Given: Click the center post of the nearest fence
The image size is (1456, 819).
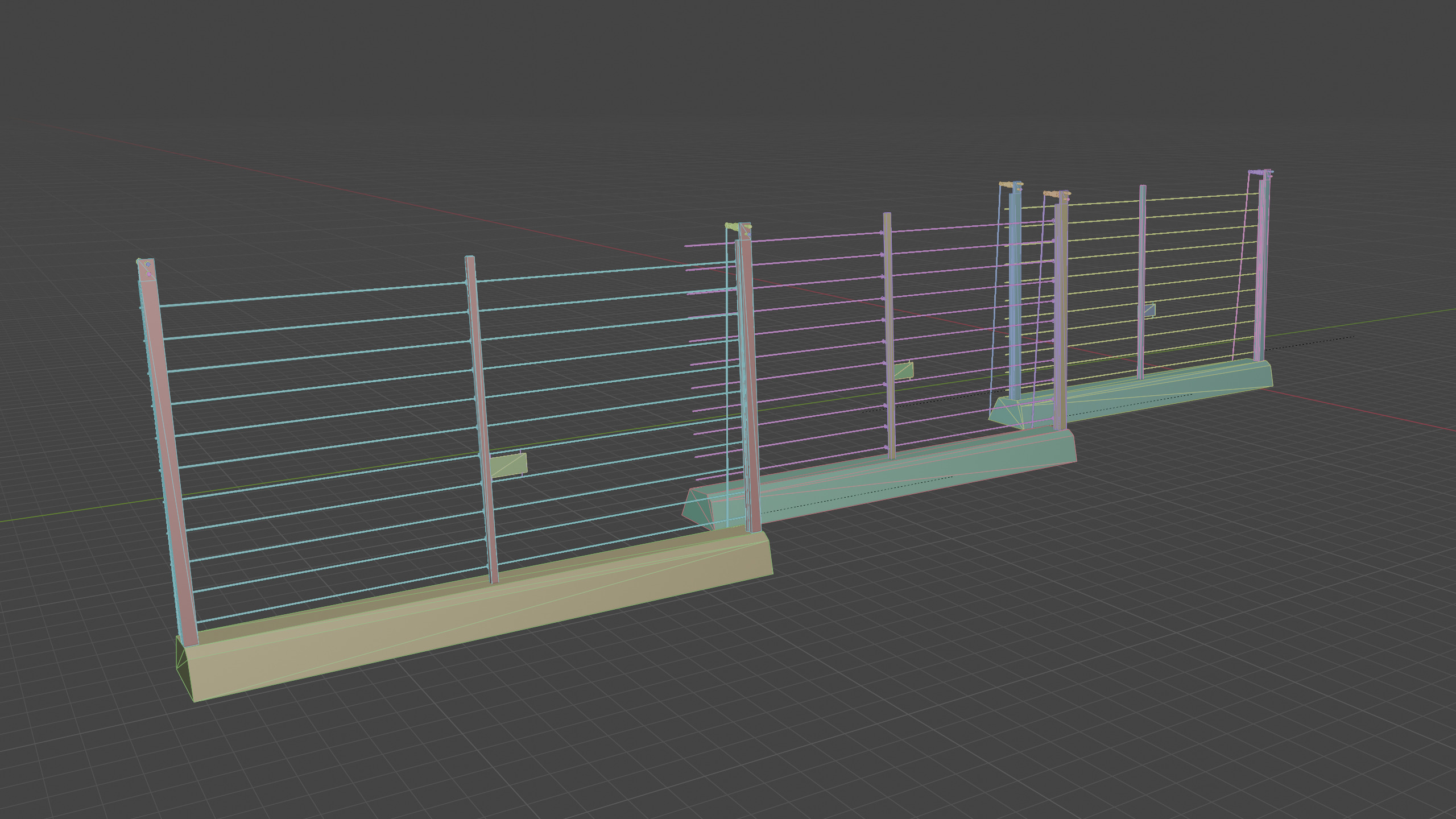Looking at the screenshot, I should (x=481, y=421).
